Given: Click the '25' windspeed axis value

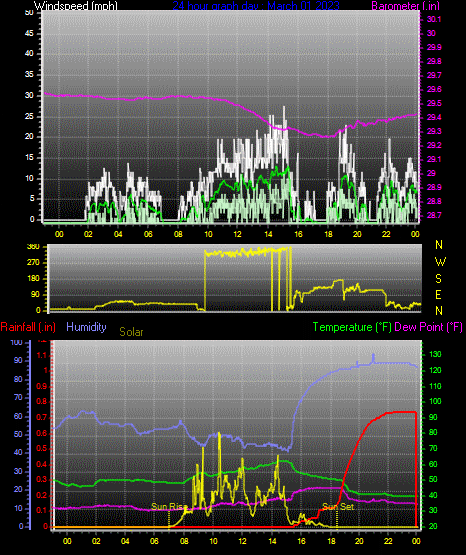Looking at the screenshot, I should pos(29,116).
